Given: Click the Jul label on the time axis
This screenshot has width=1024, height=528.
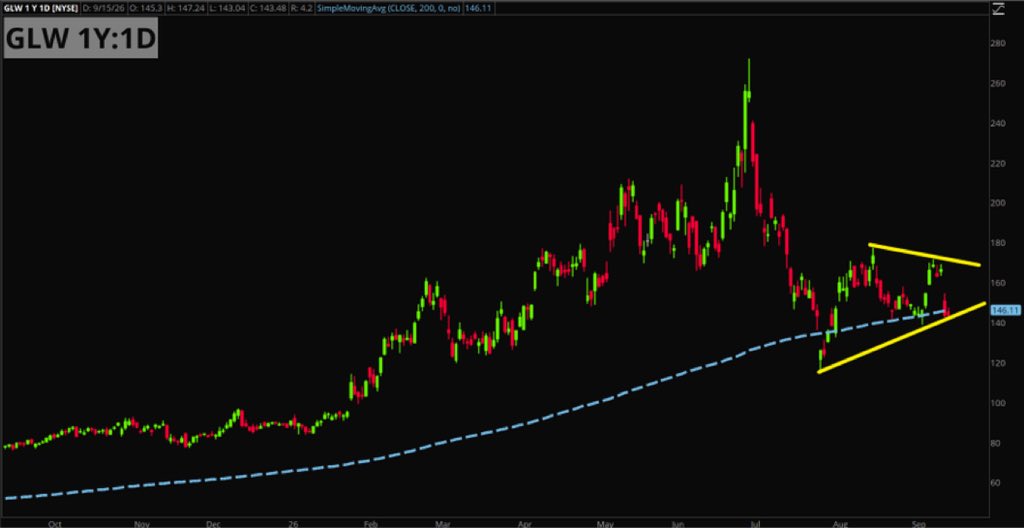Looking at the screenshot, I should 758,524.
